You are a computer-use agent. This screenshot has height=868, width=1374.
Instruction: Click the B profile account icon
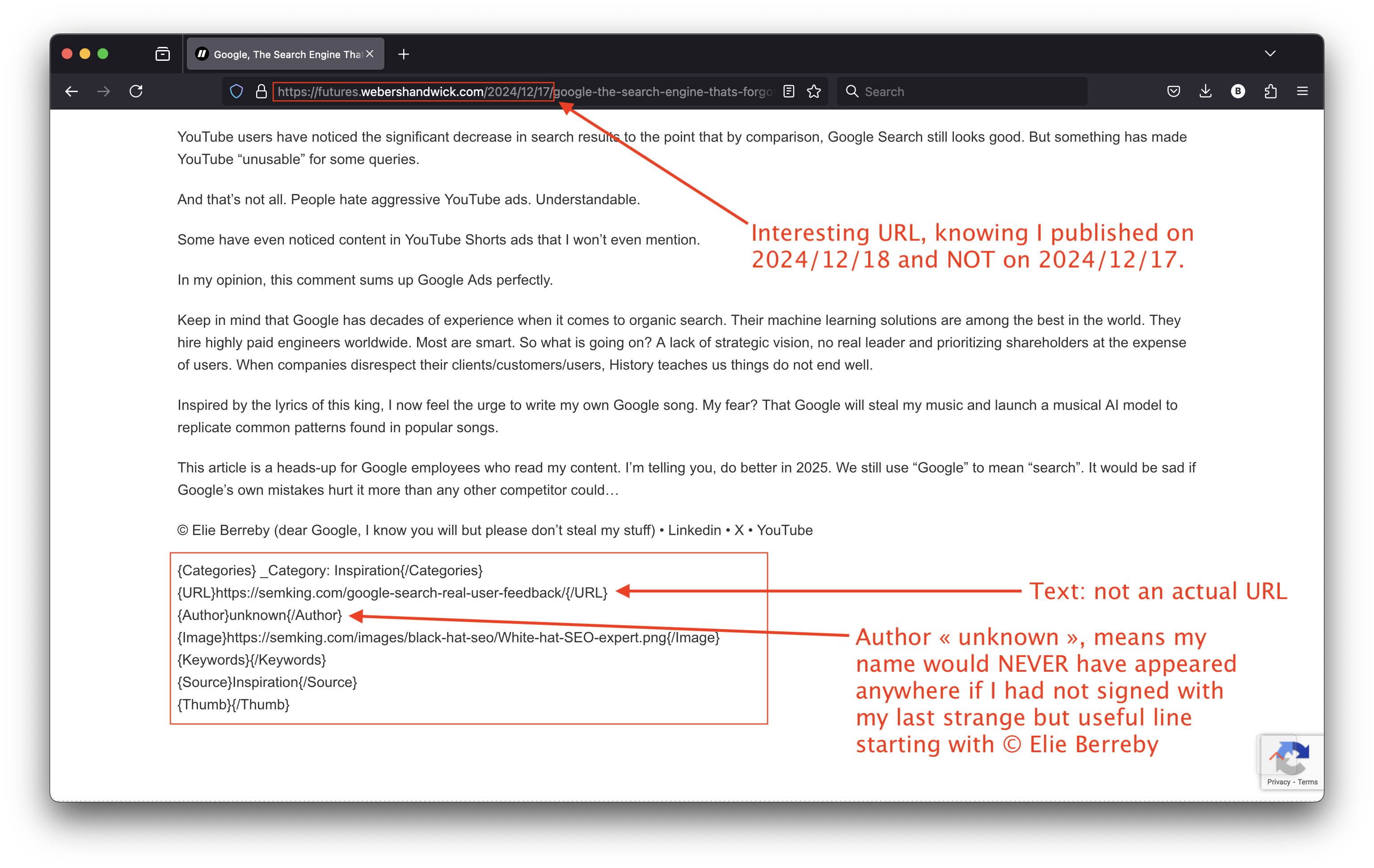click(x=1238, y=91)
